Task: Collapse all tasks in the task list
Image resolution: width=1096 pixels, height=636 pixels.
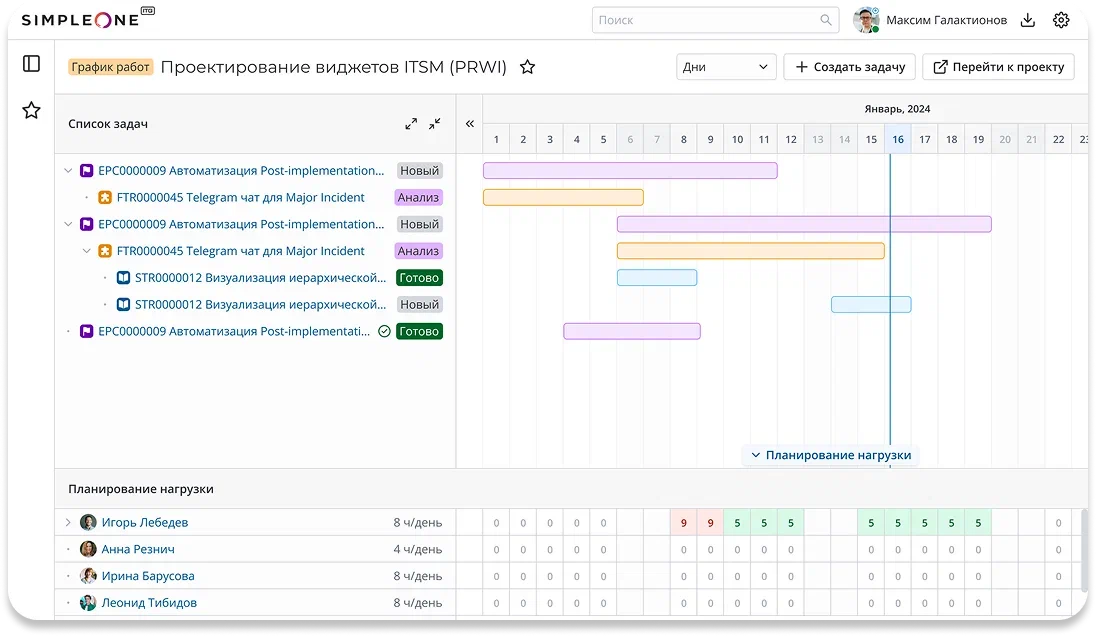Action: 434,123
